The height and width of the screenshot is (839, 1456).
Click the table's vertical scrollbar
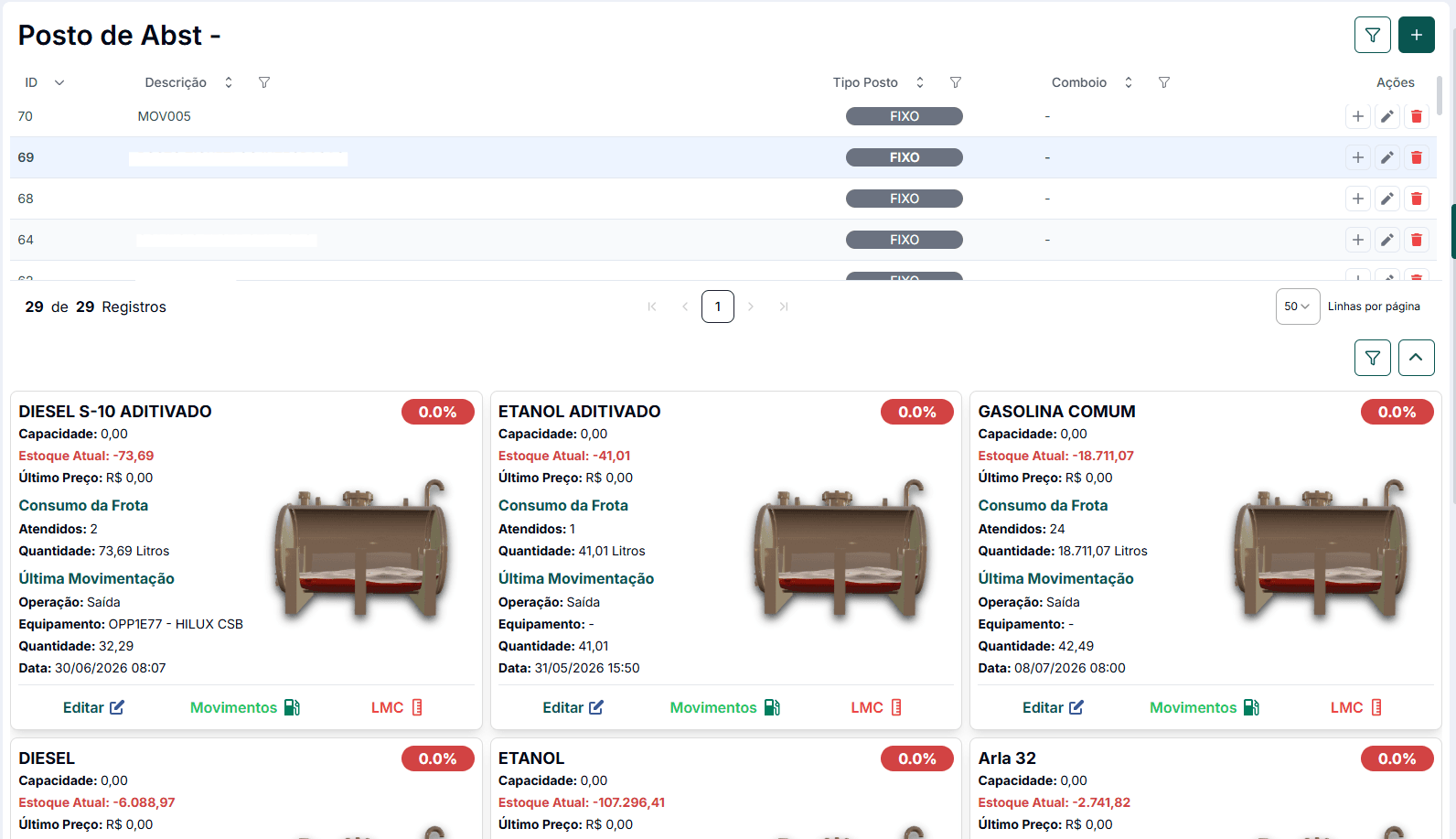coord(1440,95)
